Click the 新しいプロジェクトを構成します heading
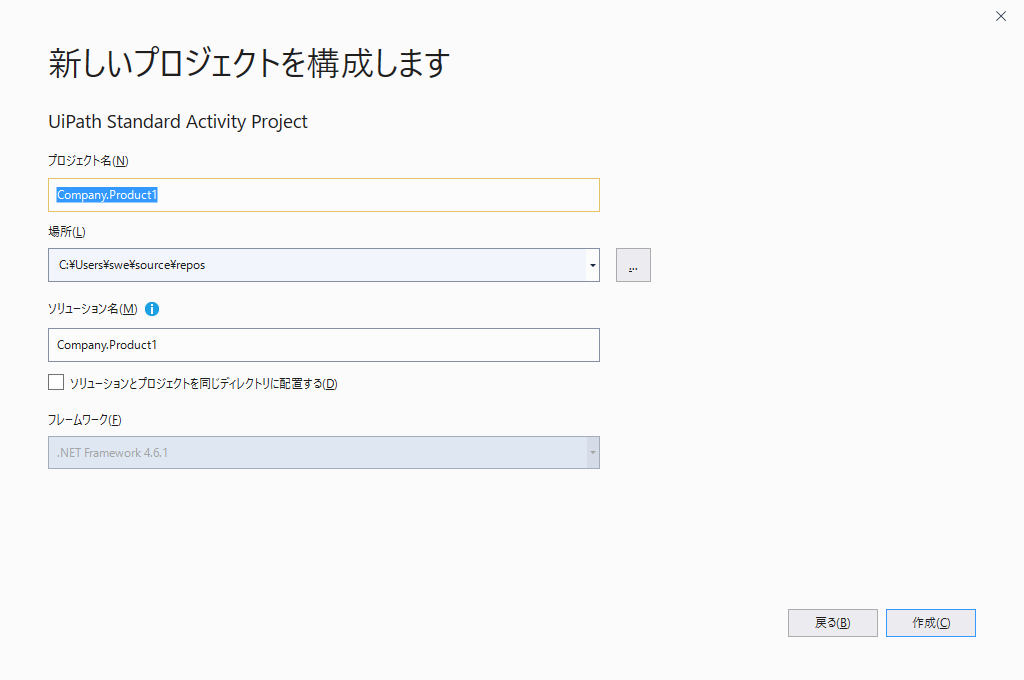 249,63
